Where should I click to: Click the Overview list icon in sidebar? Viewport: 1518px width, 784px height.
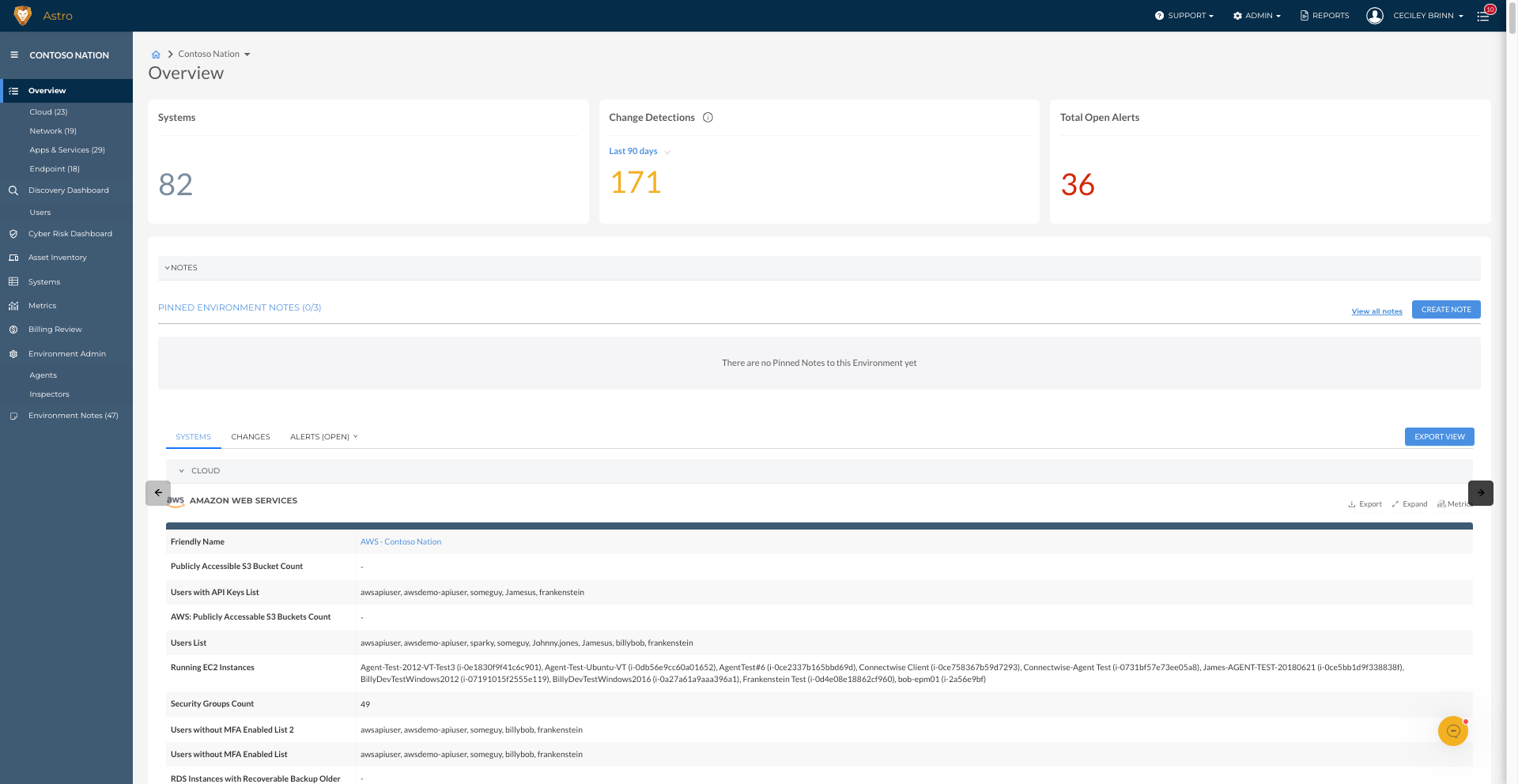(13, 91)
